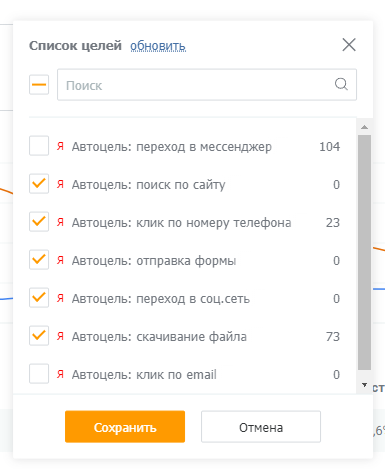Click Yandex icon beside messenger goal
385x469 pixels.
[60, 146]
